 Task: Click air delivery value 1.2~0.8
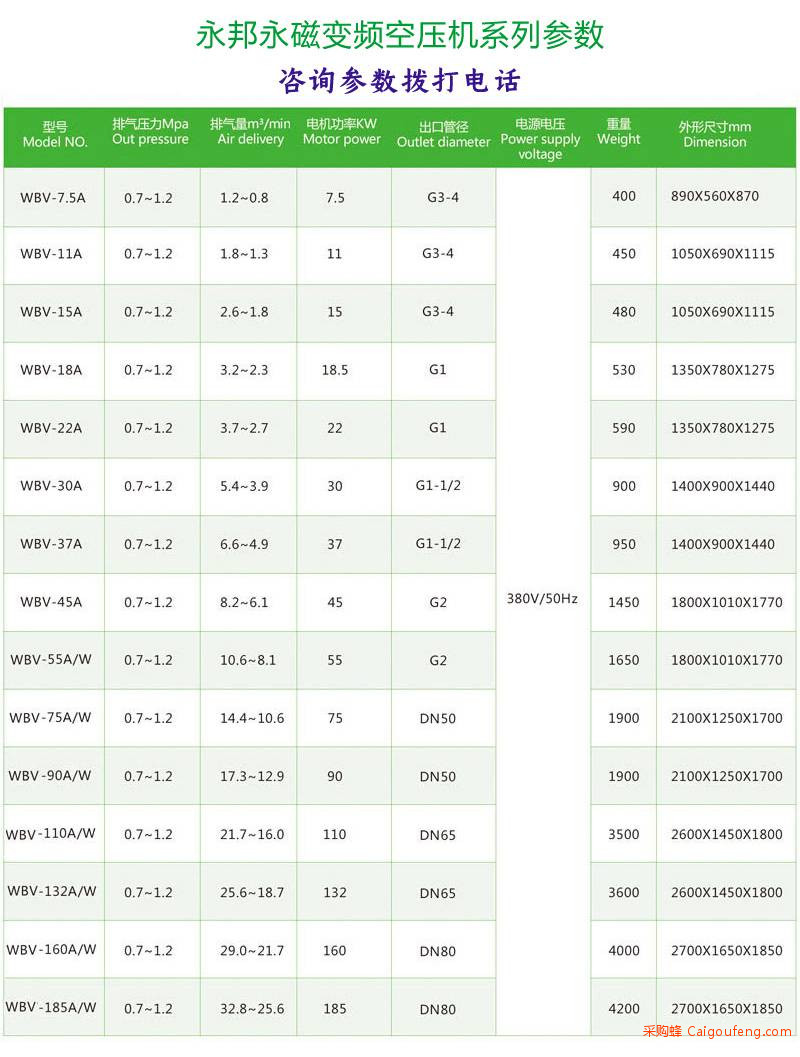[x=244, y=198]
